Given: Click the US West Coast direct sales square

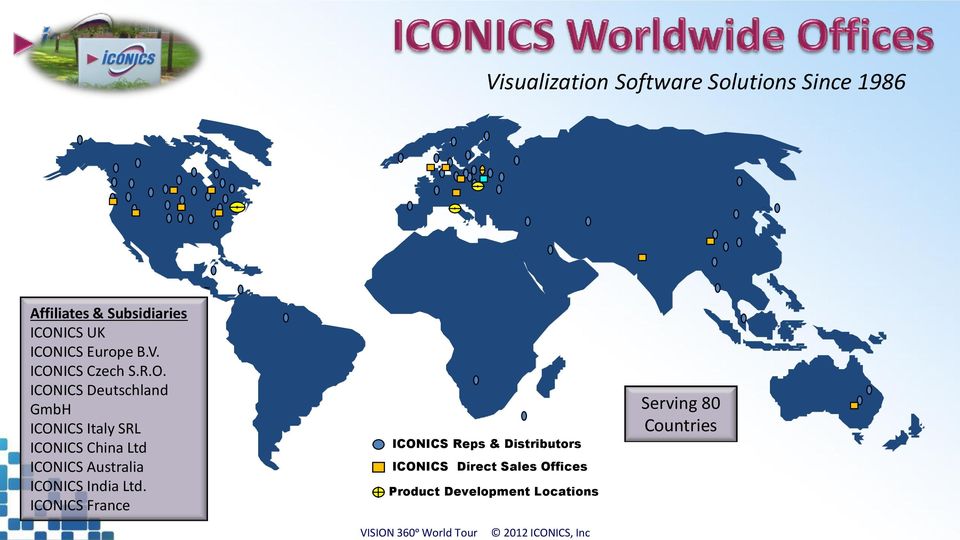Looking at the screenshot, I should tap(113, 201).
